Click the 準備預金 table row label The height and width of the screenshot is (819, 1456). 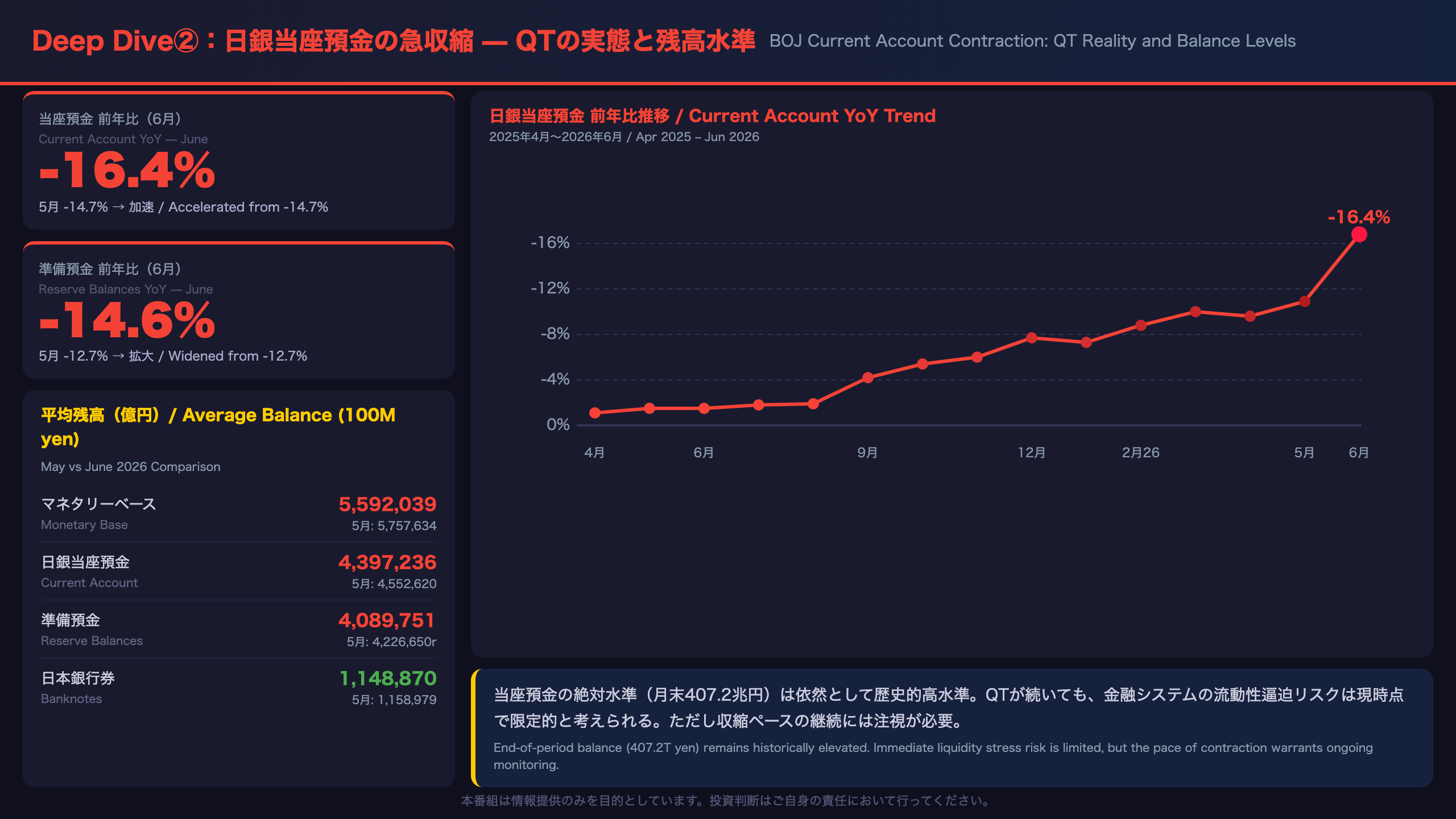pos(71,620)
